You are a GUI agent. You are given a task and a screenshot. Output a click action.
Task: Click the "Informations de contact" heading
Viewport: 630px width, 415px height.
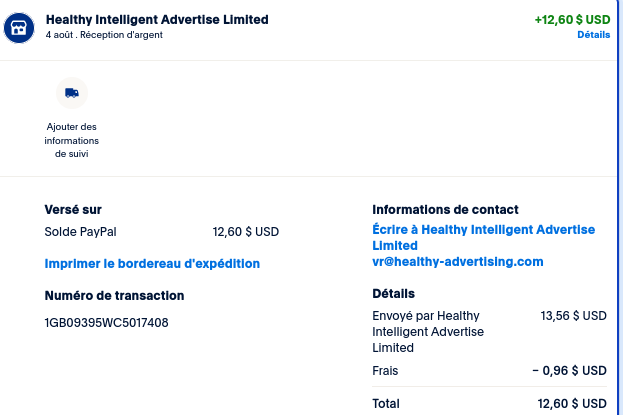click(x=445, y=210)
